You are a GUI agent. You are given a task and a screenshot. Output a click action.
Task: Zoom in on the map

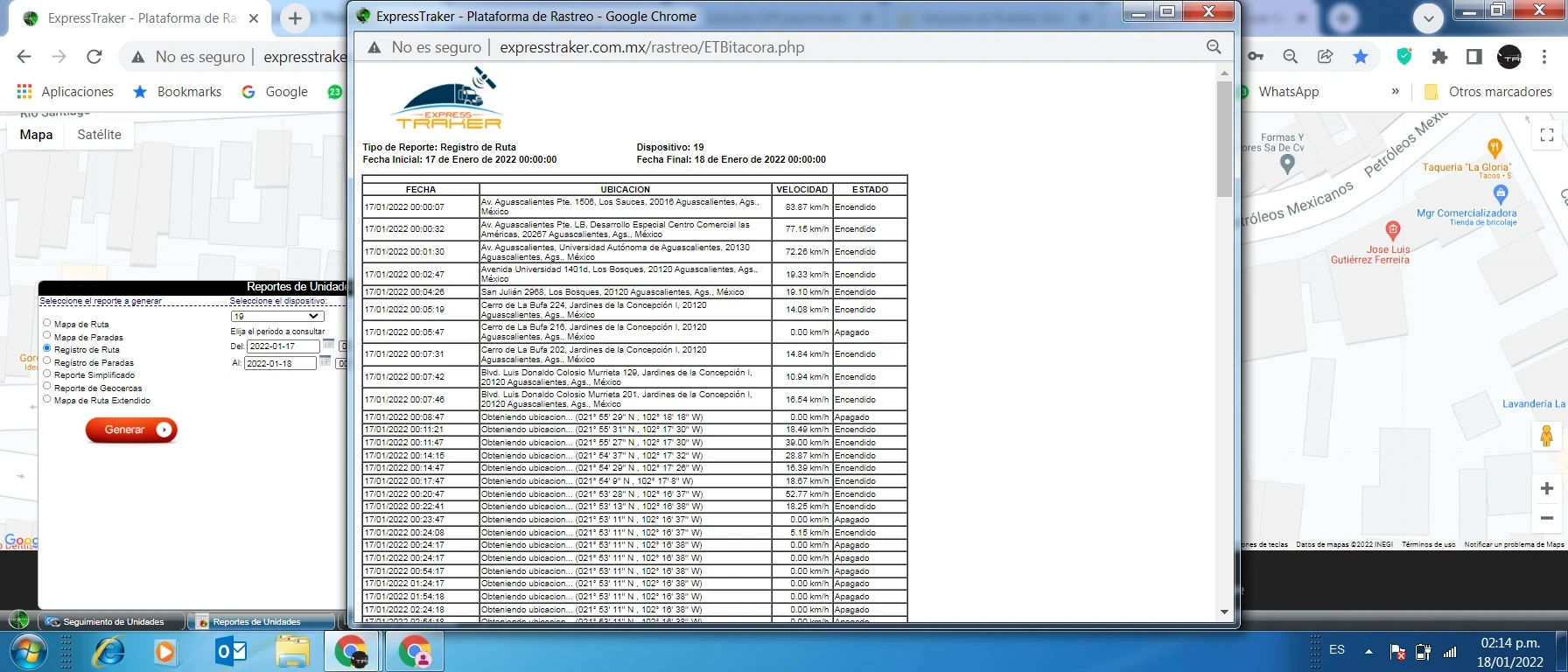[1547, 488]
